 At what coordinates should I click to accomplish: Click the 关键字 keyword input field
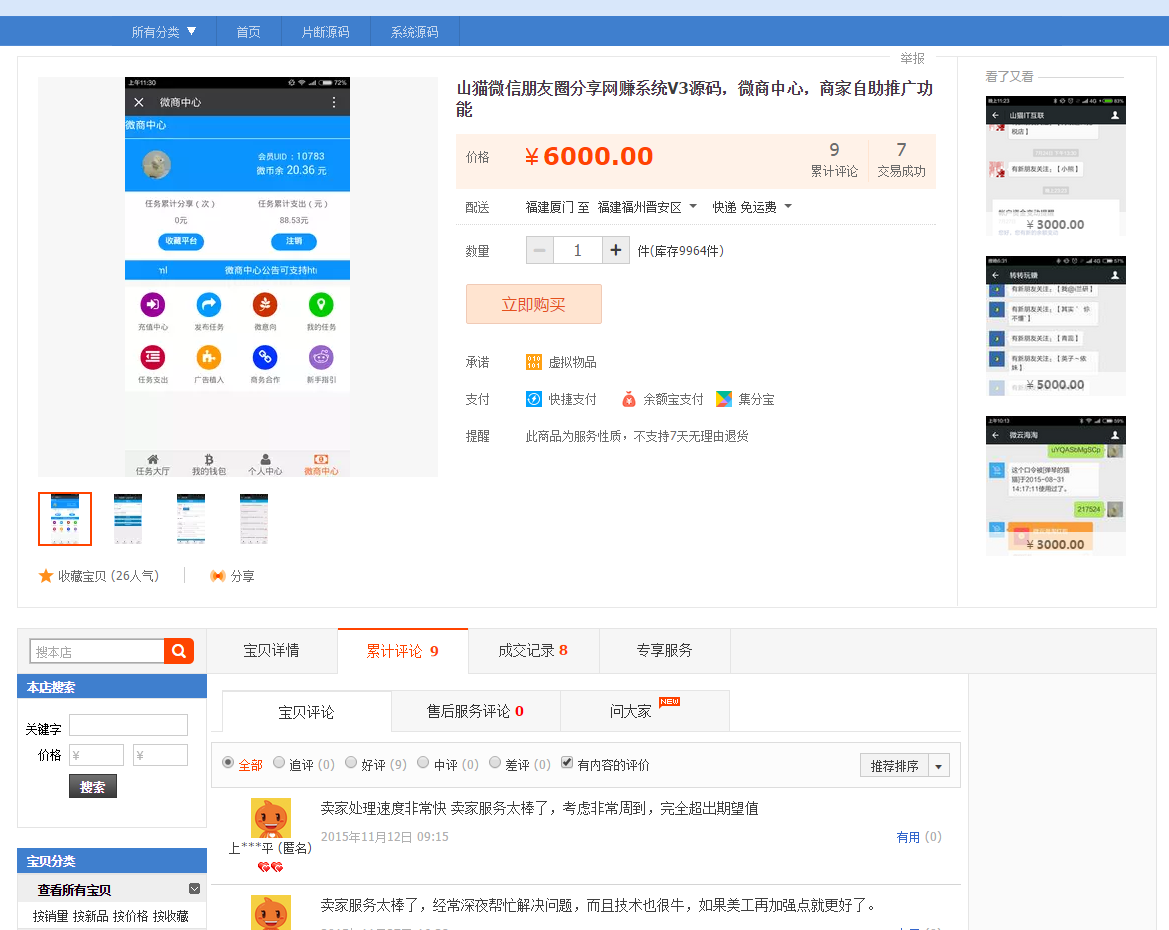point(128,725)
